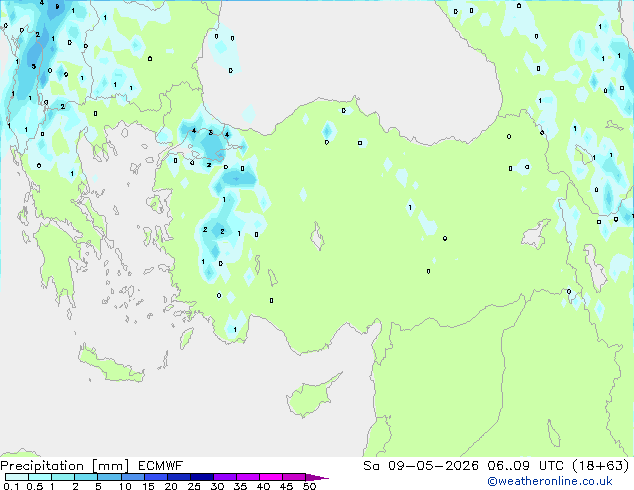
Task: Click the 'Sa' weekday abbreviation
Action: [x=371, y=466]
